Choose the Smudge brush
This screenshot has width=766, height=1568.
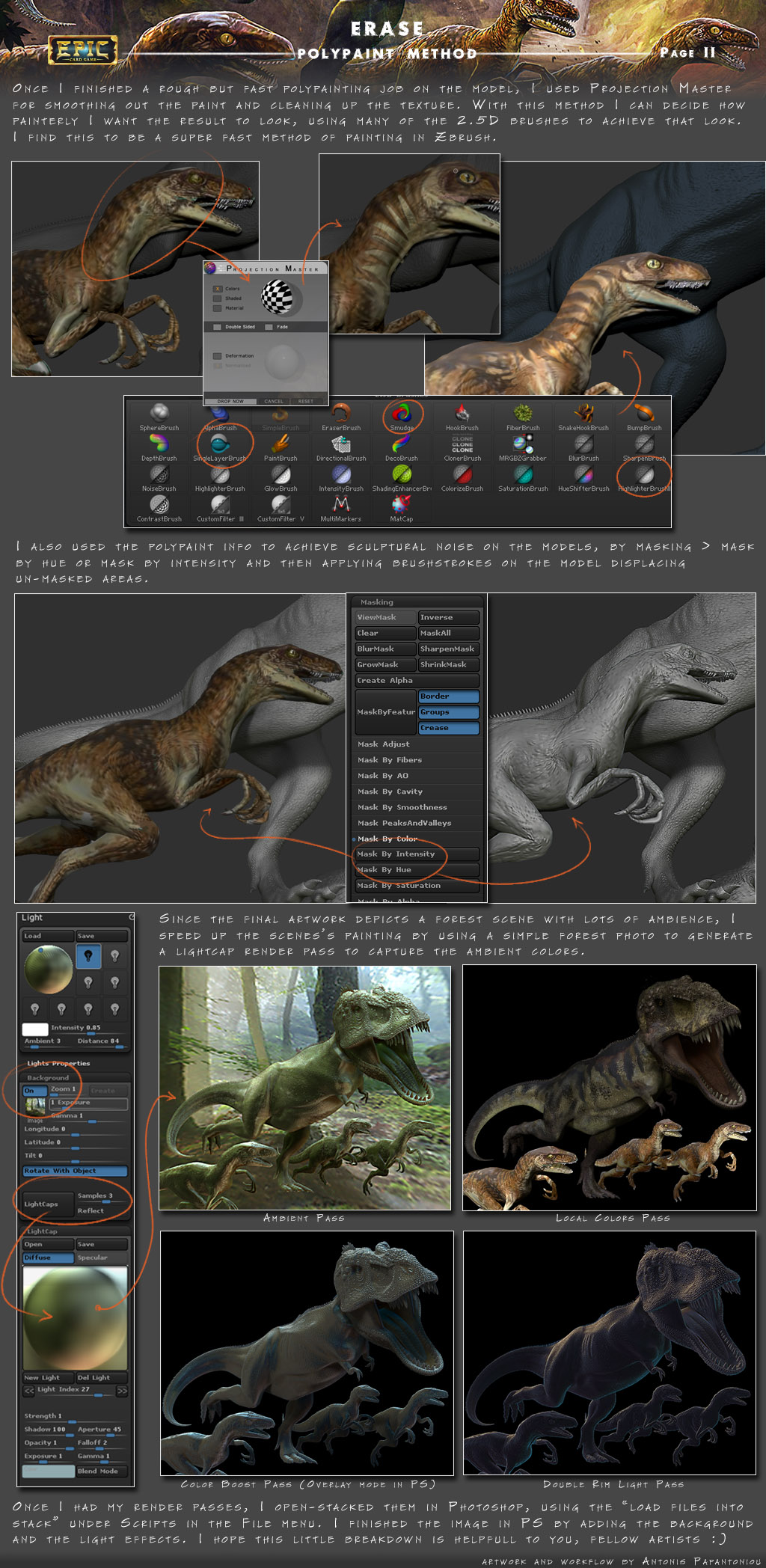(x=402, y=417)
